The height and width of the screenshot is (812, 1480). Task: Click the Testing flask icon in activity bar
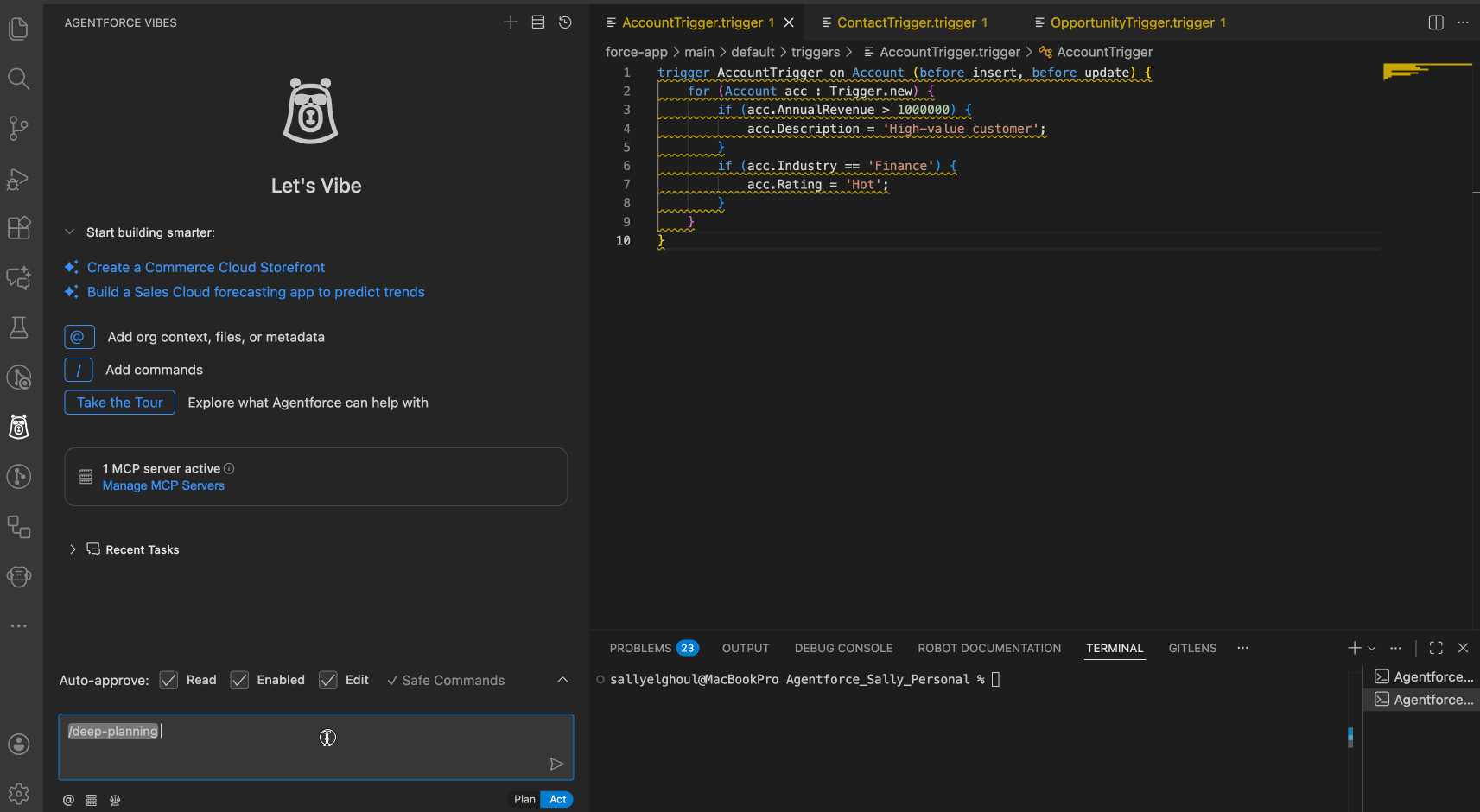[x=19, y=327]
